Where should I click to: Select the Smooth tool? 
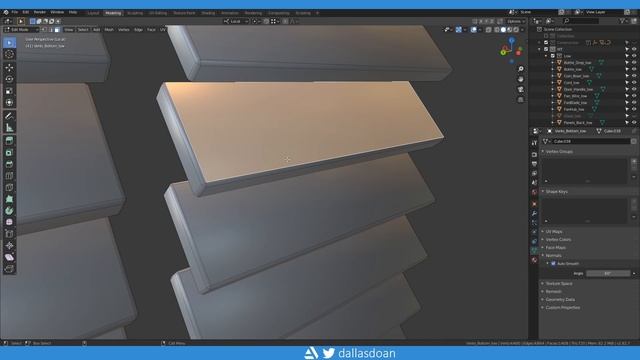coord(9,222)
